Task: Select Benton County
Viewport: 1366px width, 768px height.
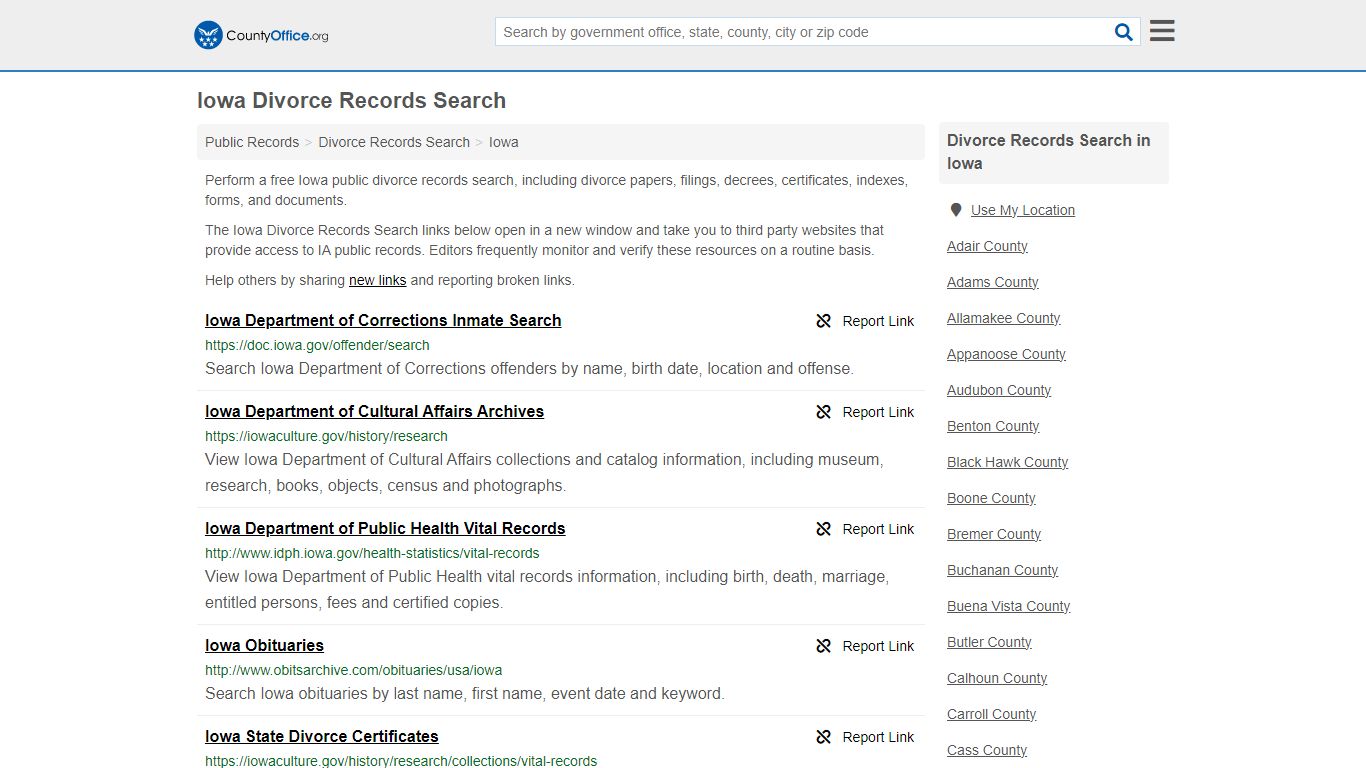Action: [x=993, y=426]
